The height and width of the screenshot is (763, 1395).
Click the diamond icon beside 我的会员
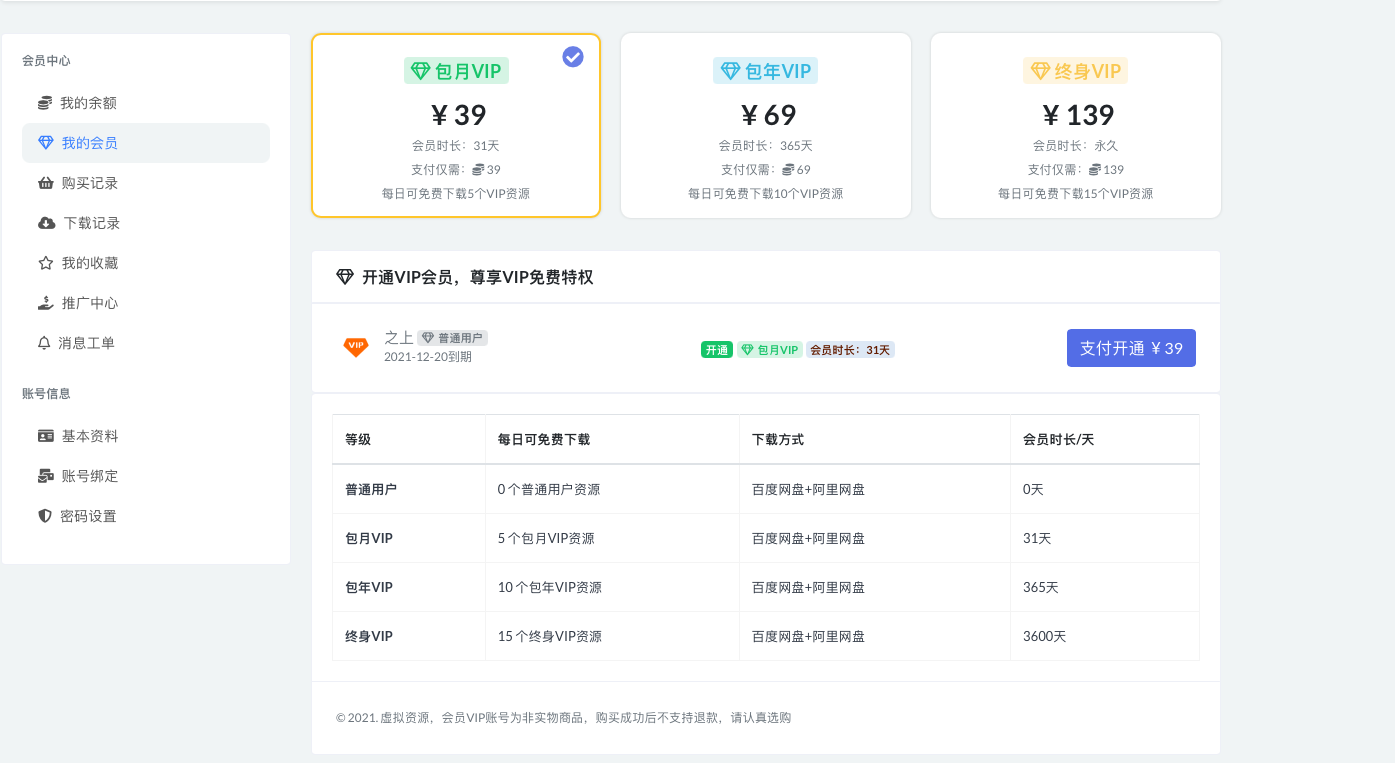(x=45, y=143)
